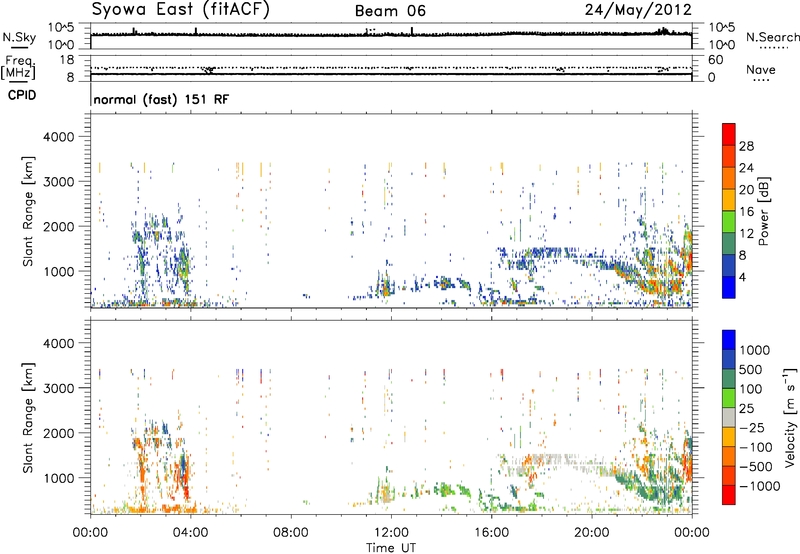Click the '12' tick on Power colorbar
The width and height of the screenshot is (800, 554).
tap(746, 234)
